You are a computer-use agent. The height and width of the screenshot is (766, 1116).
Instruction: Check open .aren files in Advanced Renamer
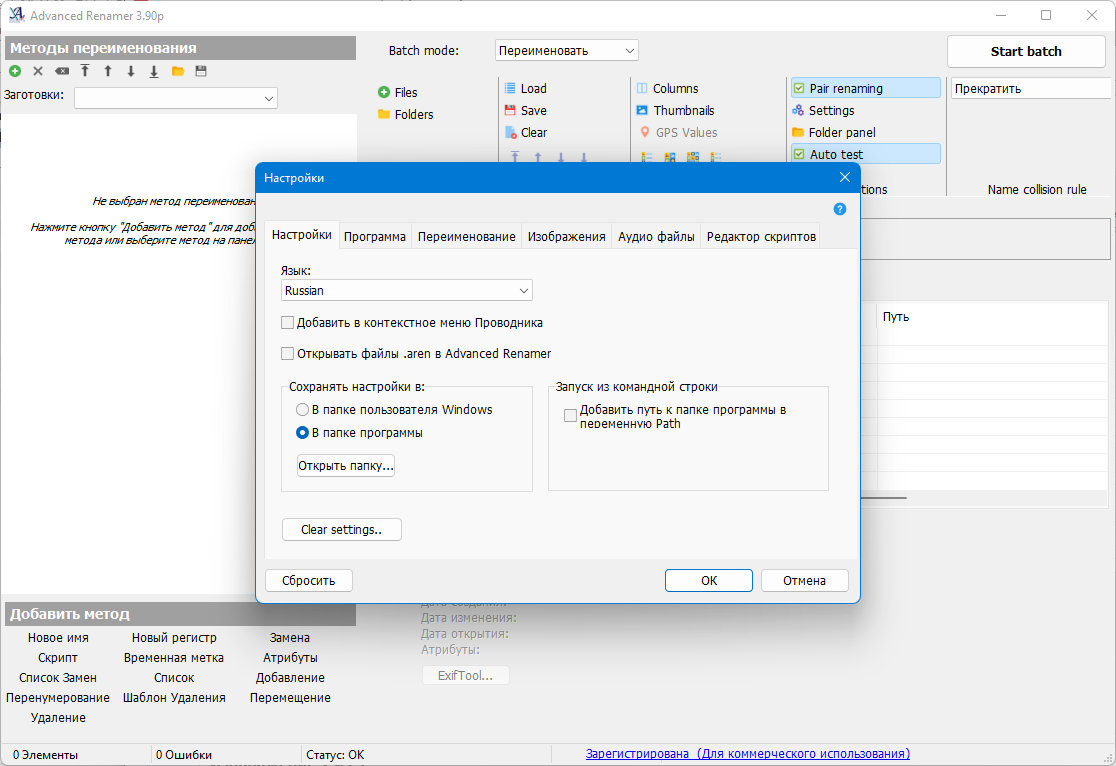(288, 353)
